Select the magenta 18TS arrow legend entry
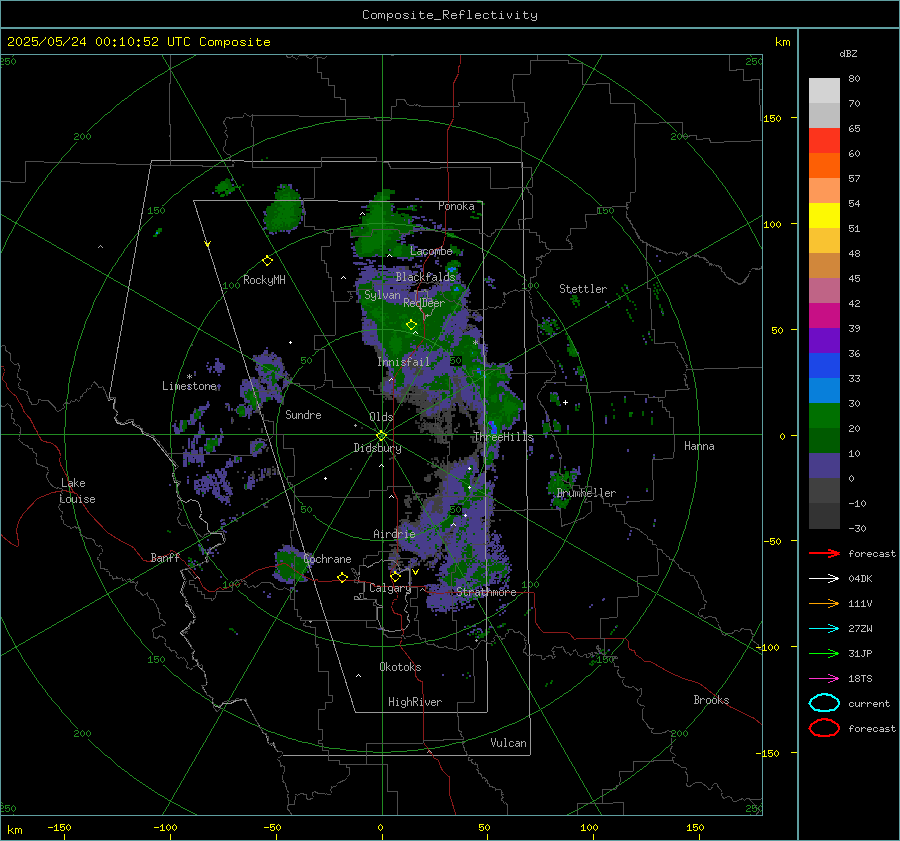 tap(824, 679)
